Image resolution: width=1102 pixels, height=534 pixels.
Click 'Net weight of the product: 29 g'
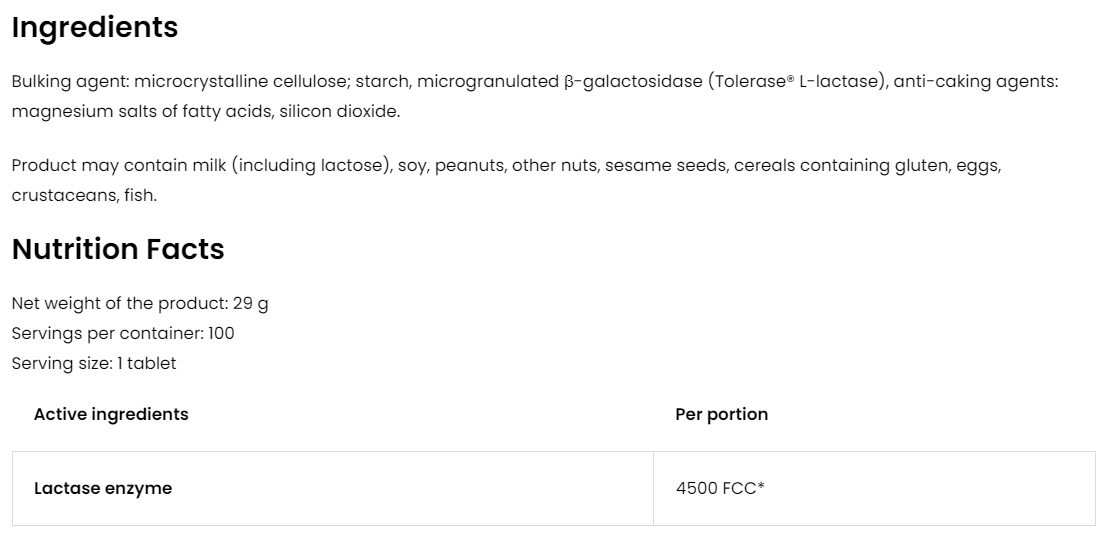point(139,303)
